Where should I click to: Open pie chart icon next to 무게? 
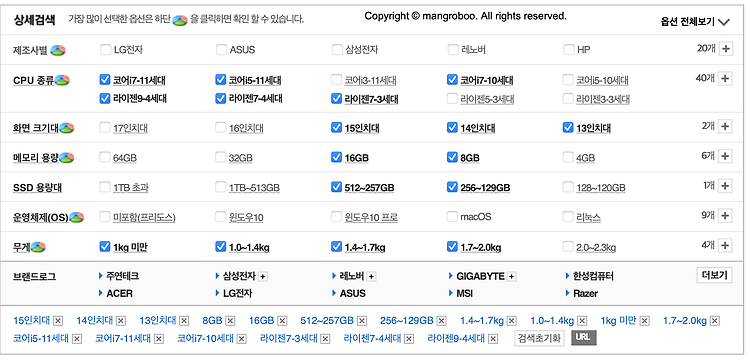tap(38, 247)
